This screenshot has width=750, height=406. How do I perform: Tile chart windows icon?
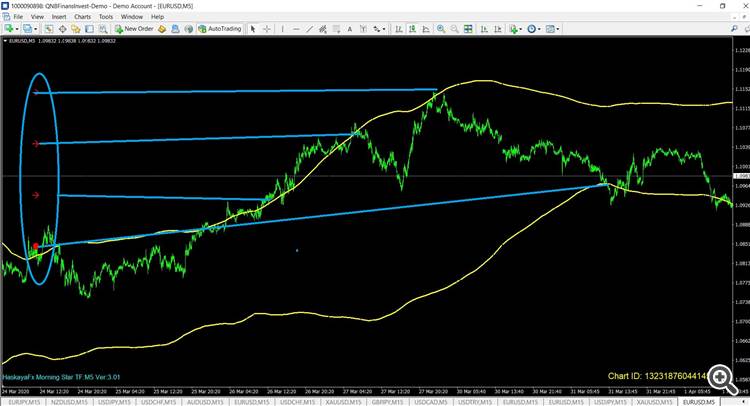(468, 29)
